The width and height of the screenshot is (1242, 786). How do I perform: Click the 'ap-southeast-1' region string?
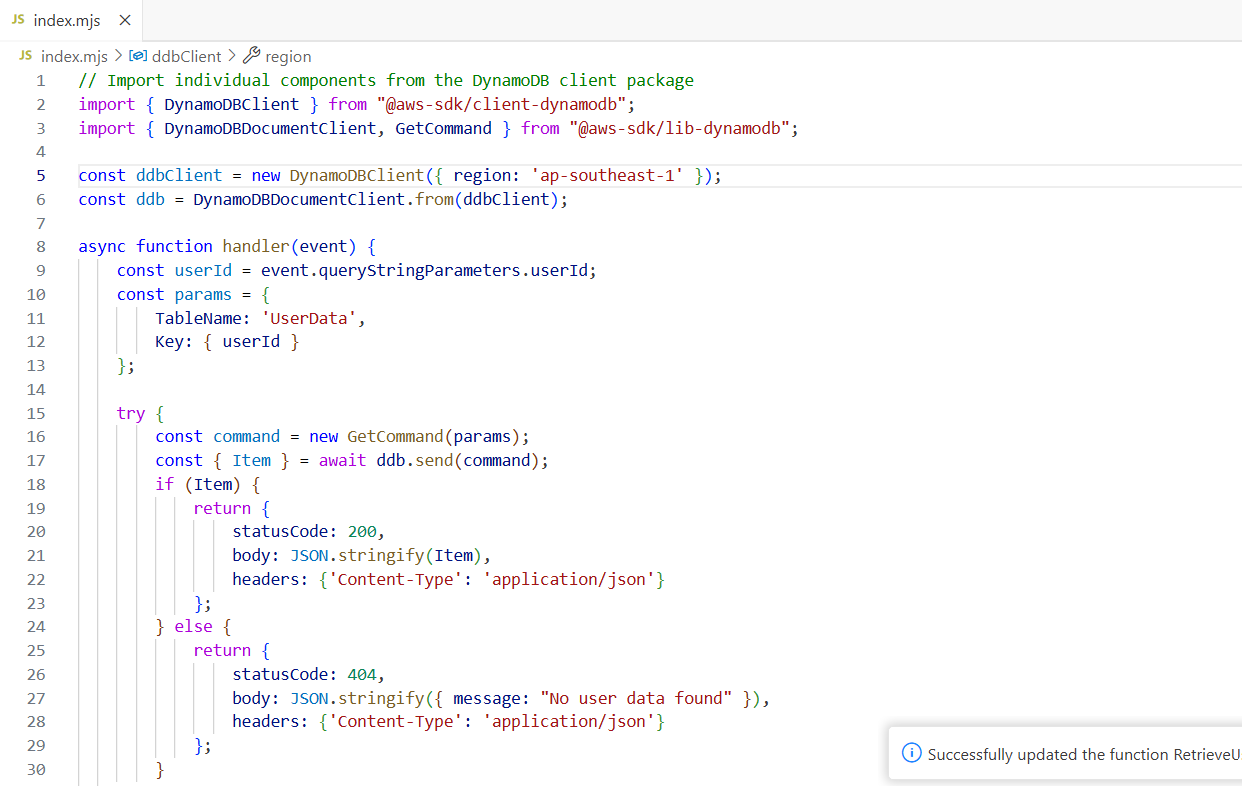click(607, 176)
